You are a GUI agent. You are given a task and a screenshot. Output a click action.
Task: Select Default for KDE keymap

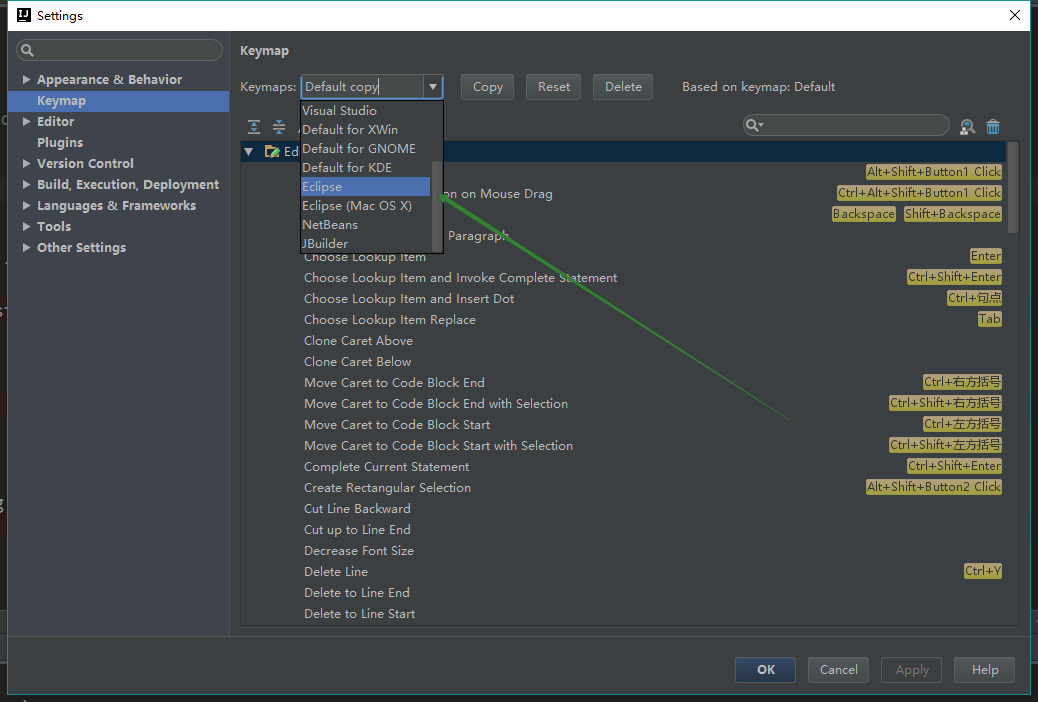(366, 168)
